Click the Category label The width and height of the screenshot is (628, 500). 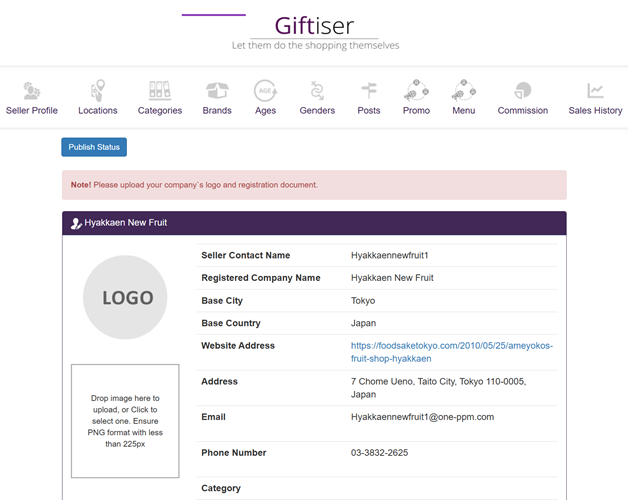(x=221, y=488)
